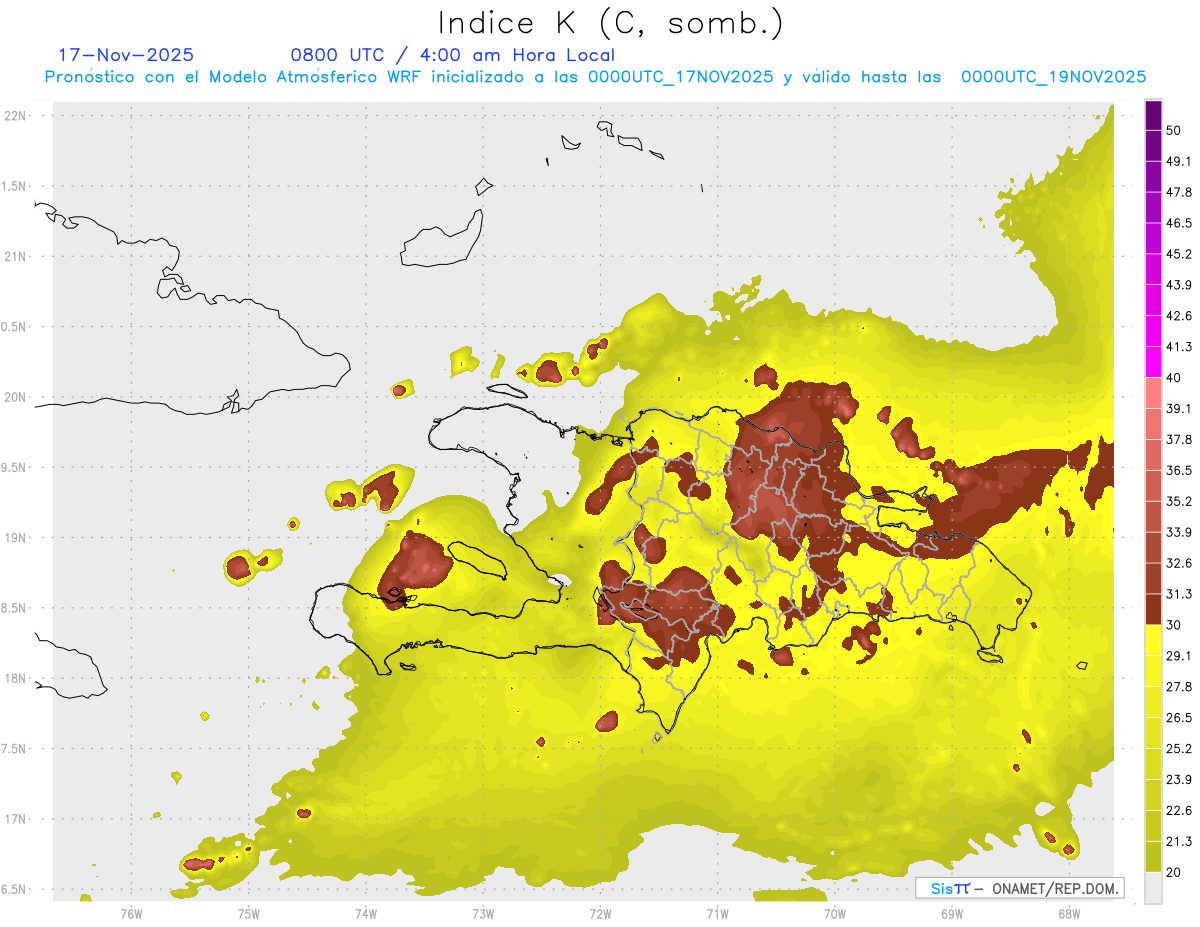Click the color scale value "26.5"
Viewport: 1200px width, 927px height.
(1179, 718)
